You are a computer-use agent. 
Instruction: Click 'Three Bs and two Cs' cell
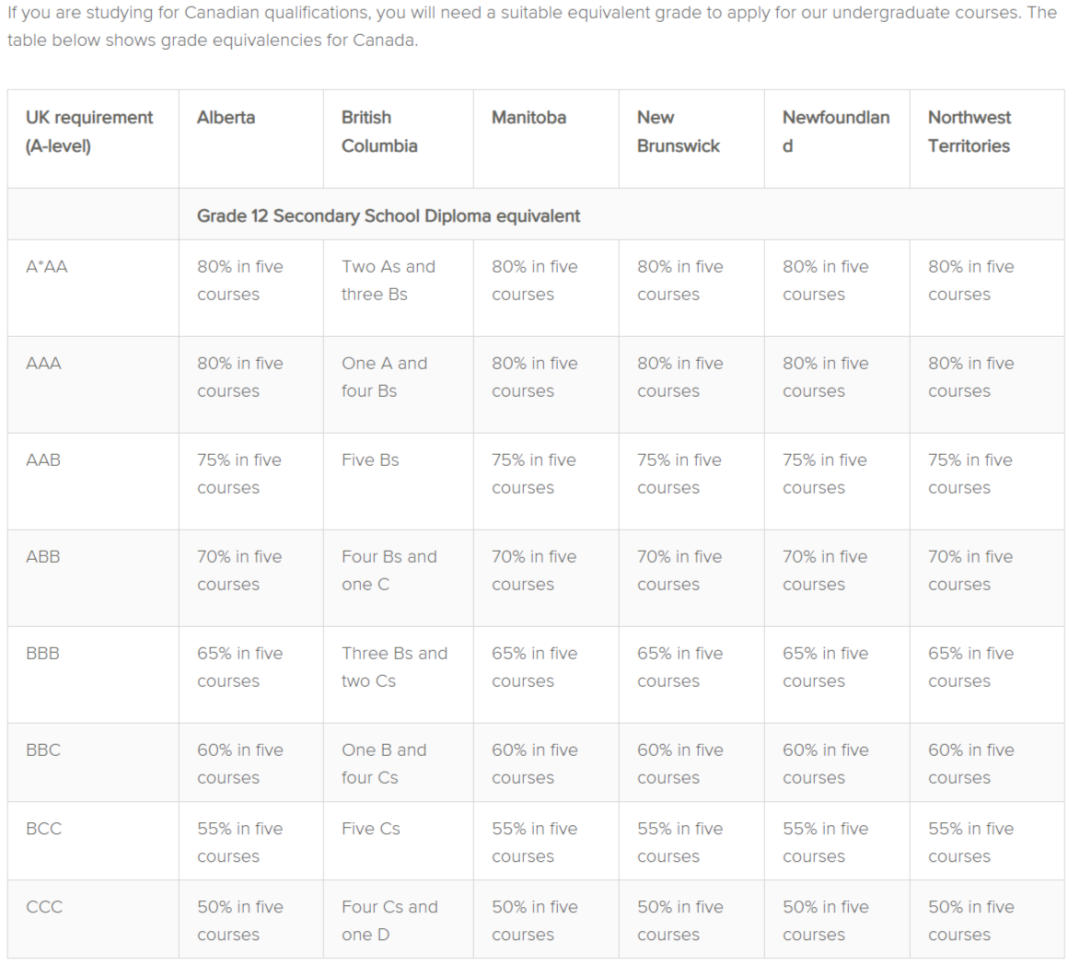pyautogui.click(x=398, y=674)
